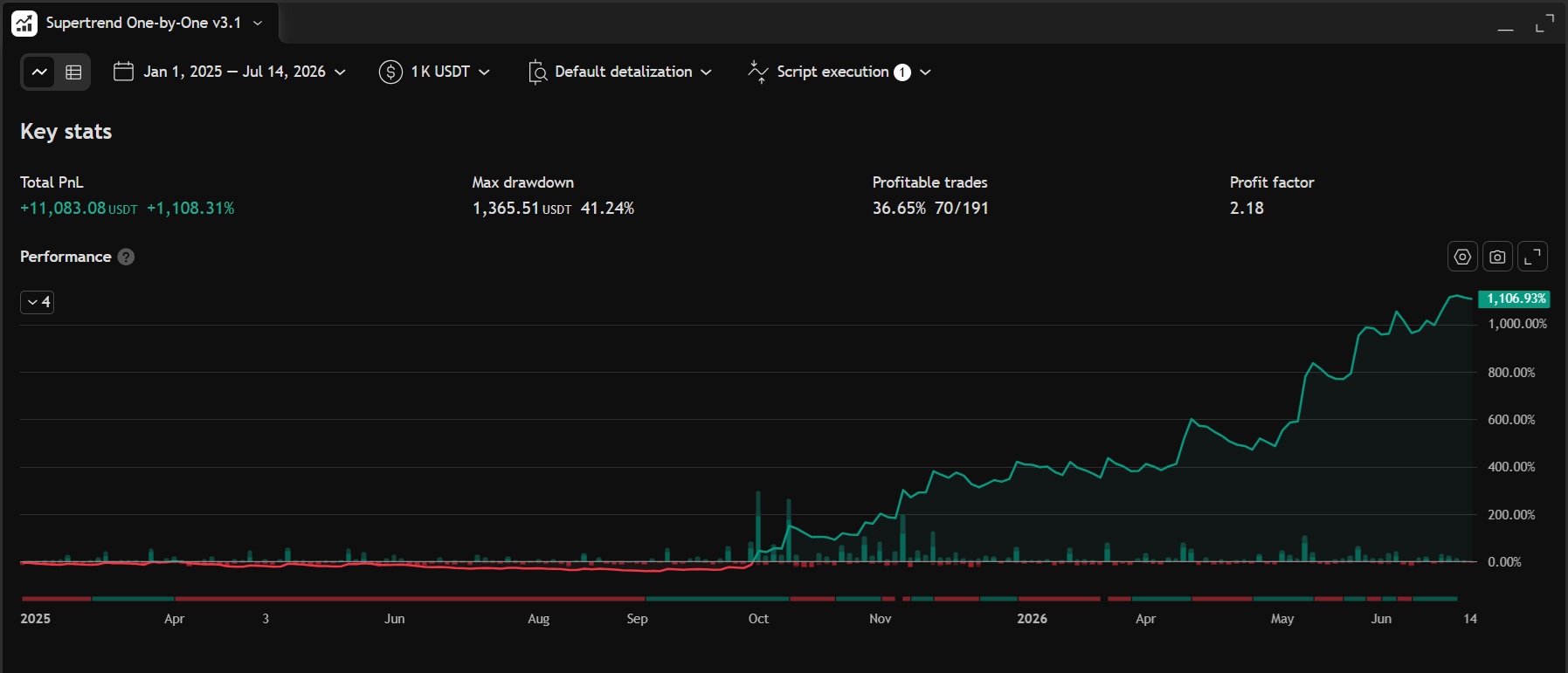Click the Profit factor label
The image size is (1568, 673).
tap(1272, 182)
